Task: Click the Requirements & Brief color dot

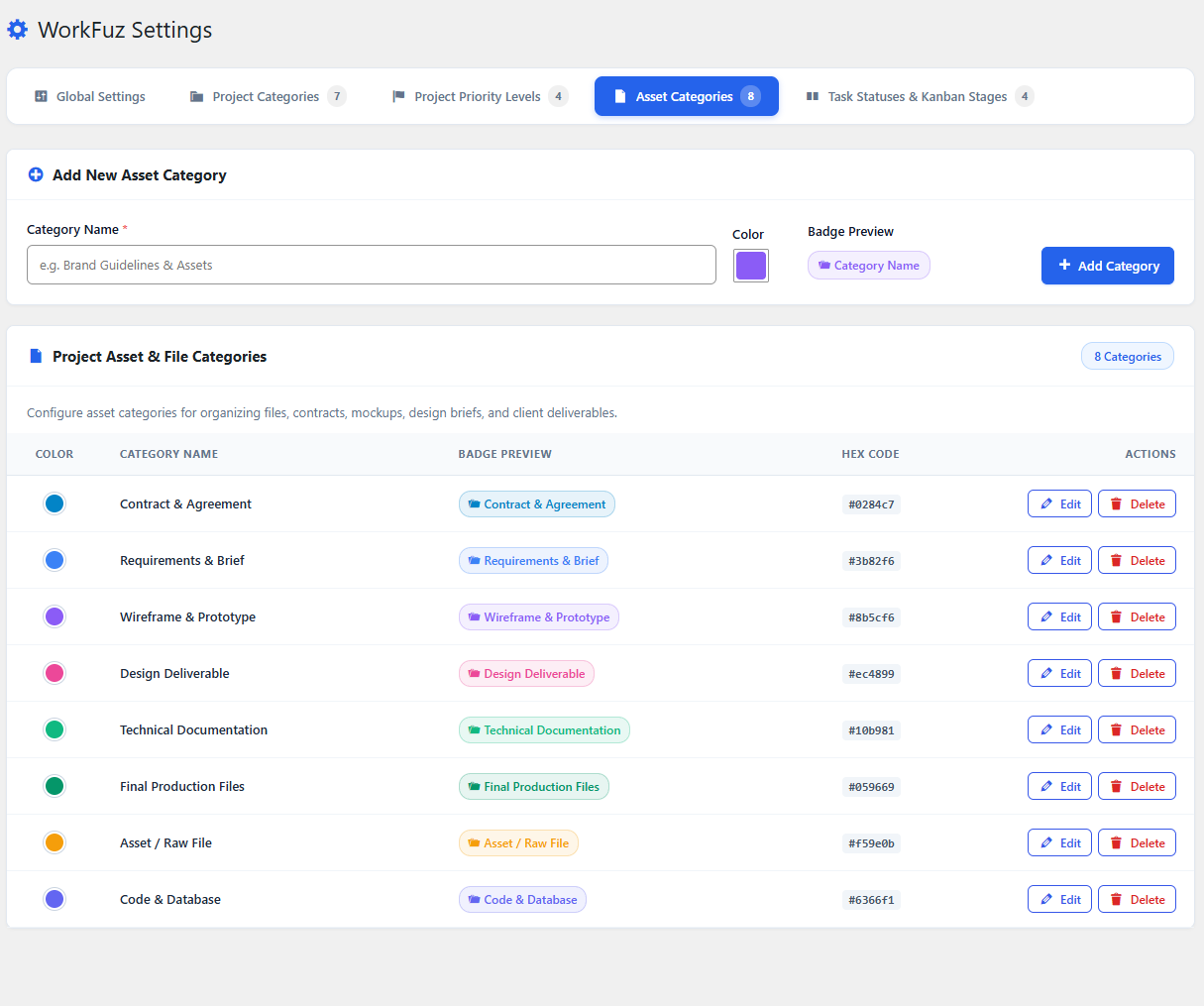Action: (x=55, y=560)
